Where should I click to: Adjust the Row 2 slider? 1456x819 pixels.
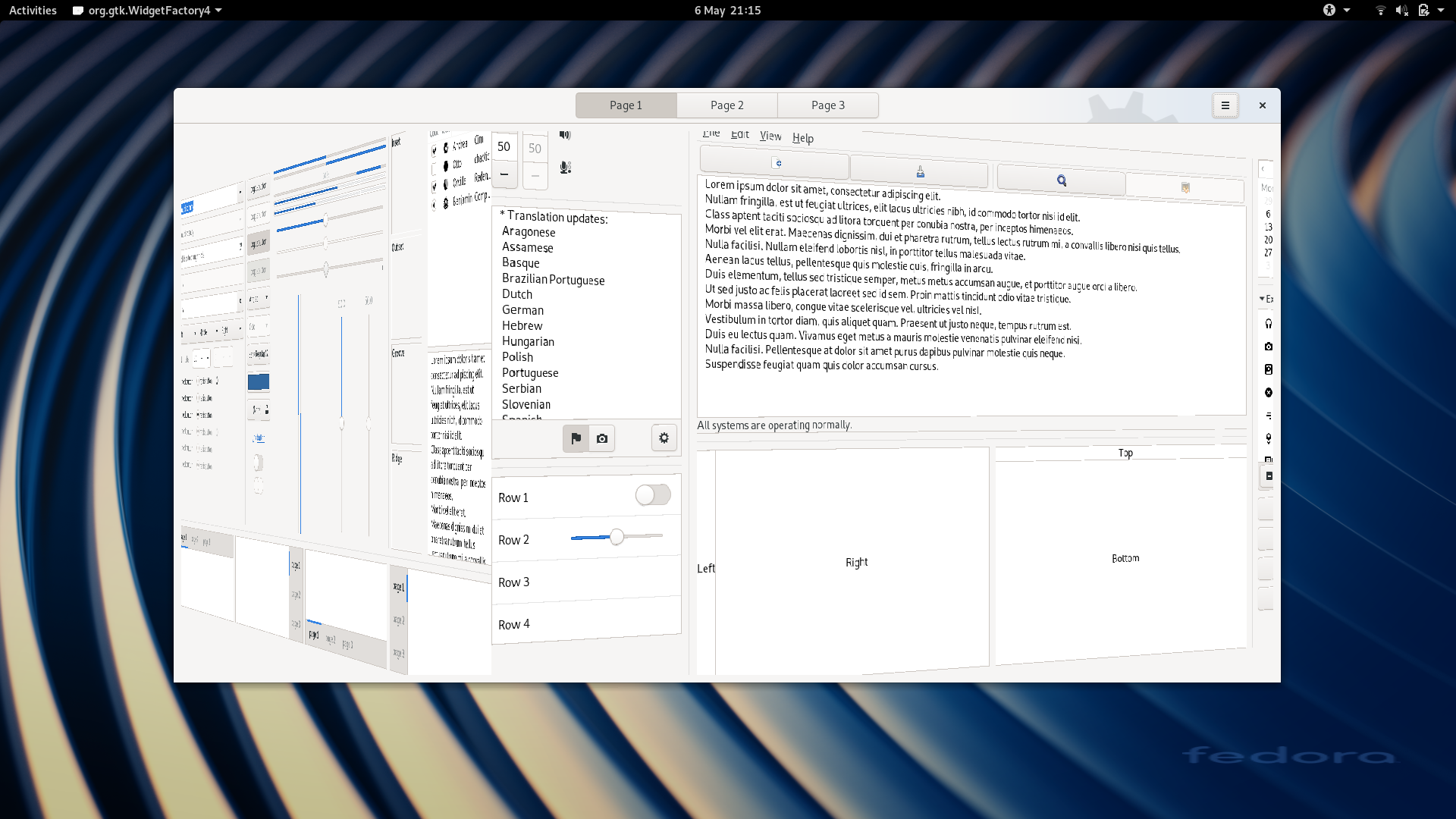tap(617, 537)
